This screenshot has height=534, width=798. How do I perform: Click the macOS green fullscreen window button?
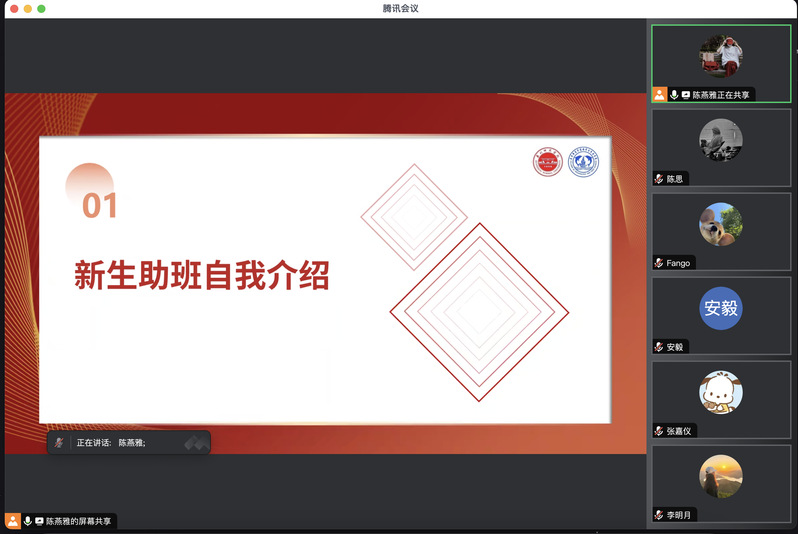41,8
